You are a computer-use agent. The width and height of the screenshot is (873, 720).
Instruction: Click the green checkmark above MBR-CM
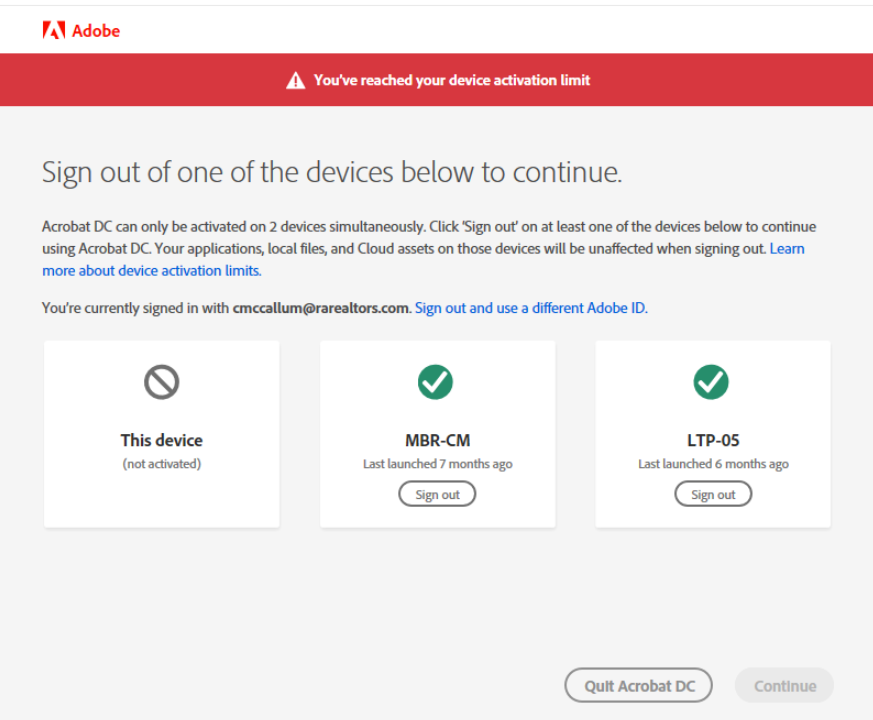435,381
